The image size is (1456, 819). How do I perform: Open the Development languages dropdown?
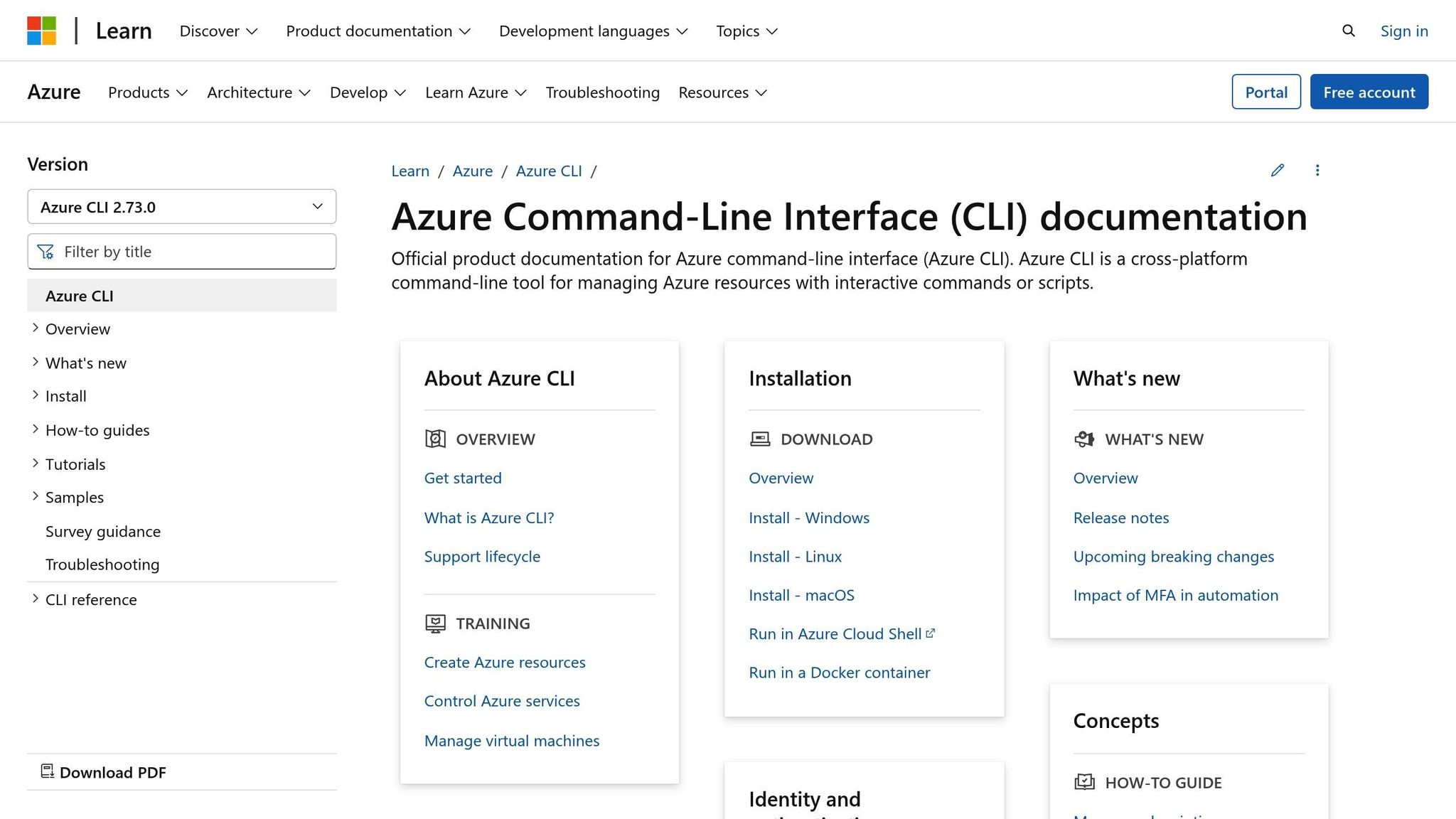tap(594, 31)
